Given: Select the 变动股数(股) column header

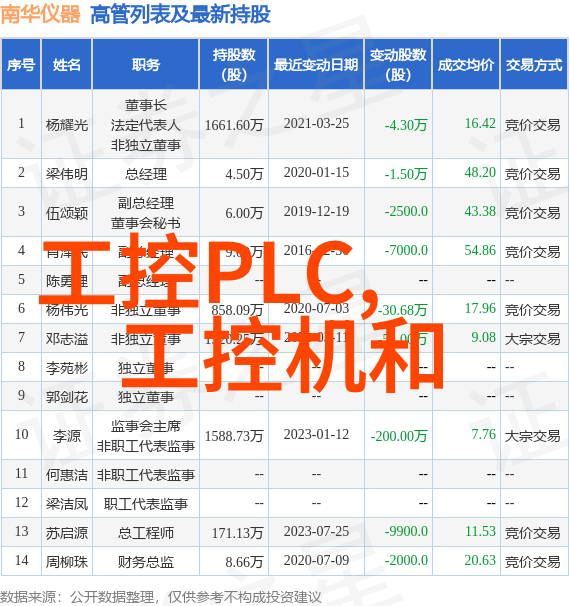Looking at the screenshot, I should [398, 65].
